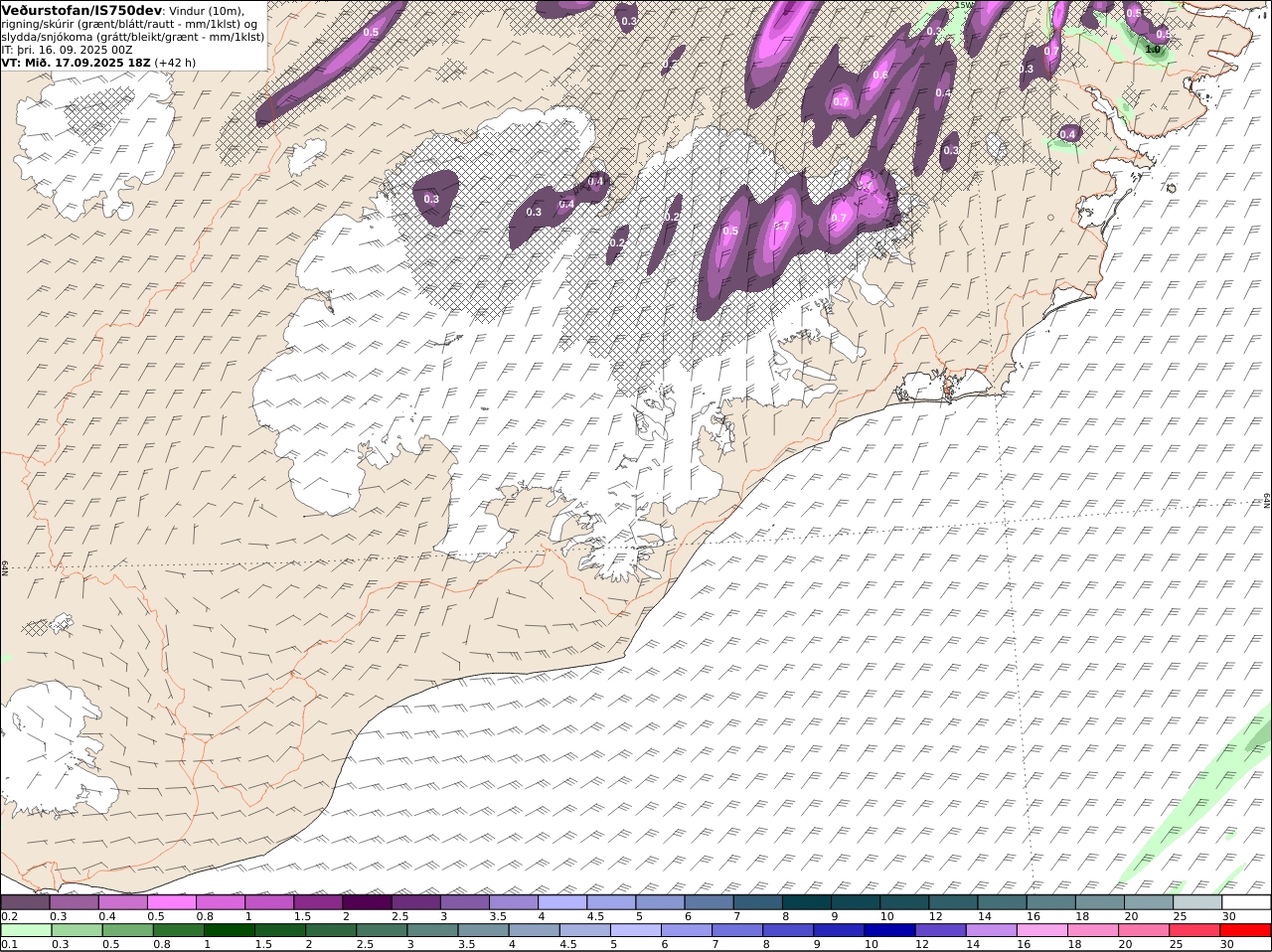Viewport: 1272px width, 952px height.
Task: Pick the lower-row swatch between 2.5 and 3
Action: [x=381, y=930]
